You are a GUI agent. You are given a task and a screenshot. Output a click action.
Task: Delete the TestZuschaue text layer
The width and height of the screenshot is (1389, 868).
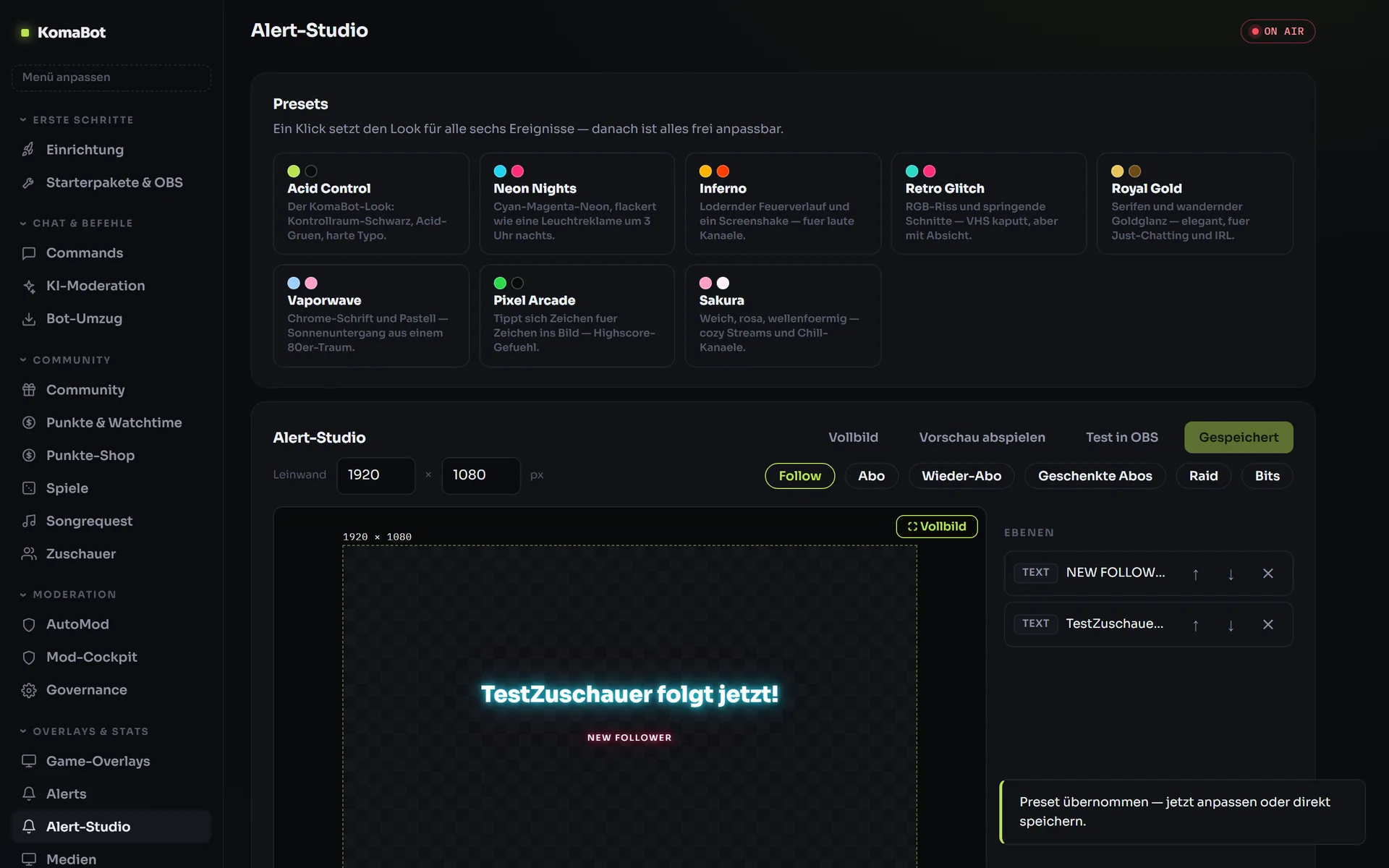[x=1267, y=625]
